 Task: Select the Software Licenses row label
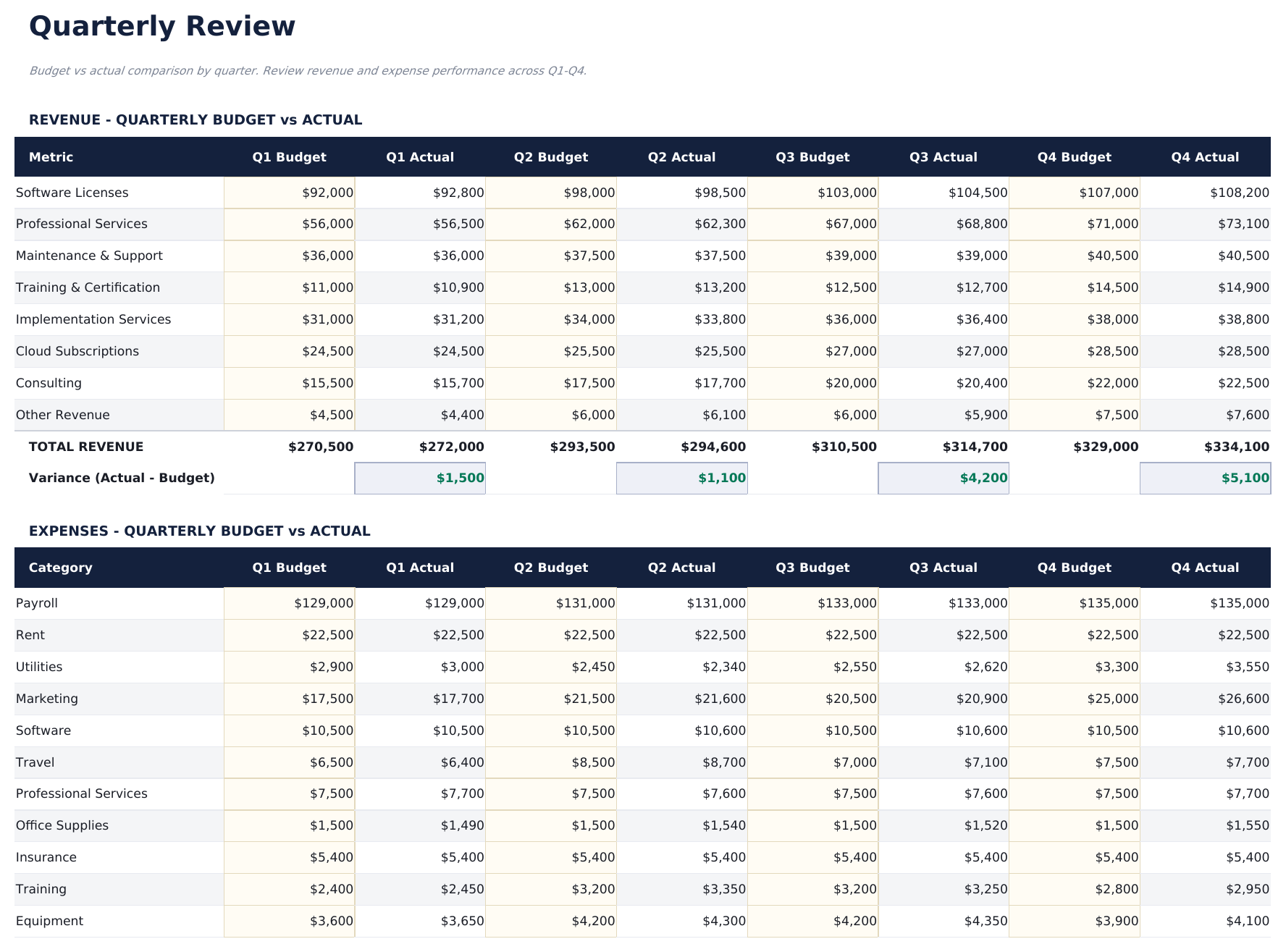tap(72, 193)
